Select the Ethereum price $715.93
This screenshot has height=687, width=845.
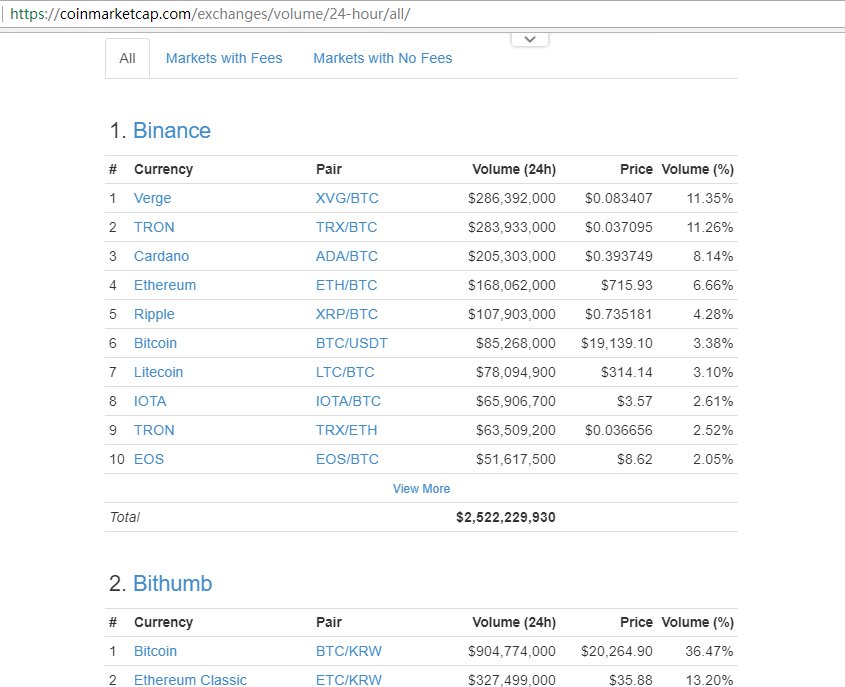[x=627, y=286]
